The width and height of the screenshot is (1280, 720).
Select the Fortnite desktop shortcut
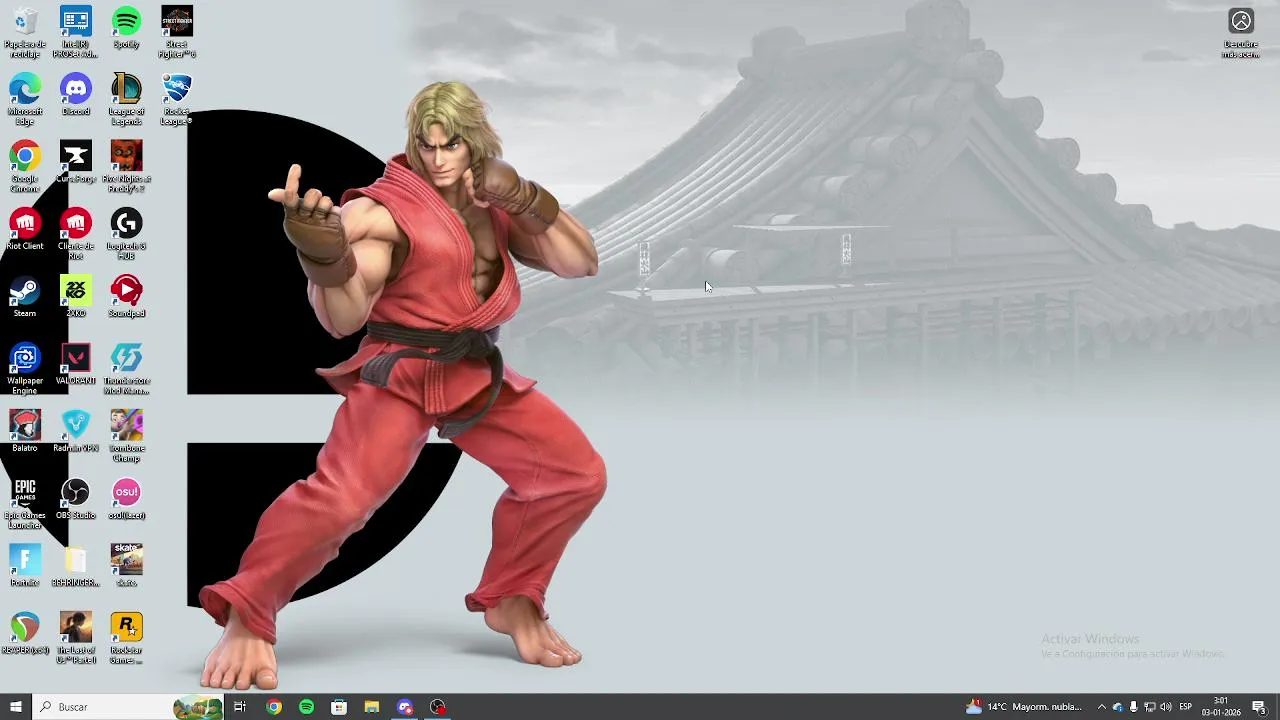(25, 564)
